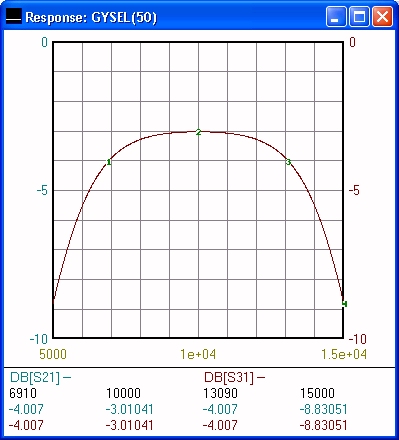The height and width of the screenshot is (440, 399).
Task: Click the 15000 marker frequency value
Action: pos(317,393)
